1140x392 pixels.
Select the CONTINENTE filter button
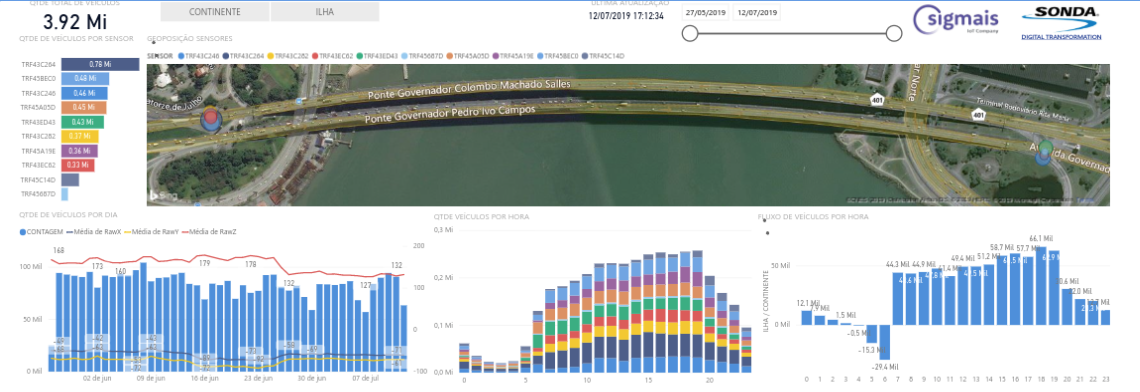[214, 12]
